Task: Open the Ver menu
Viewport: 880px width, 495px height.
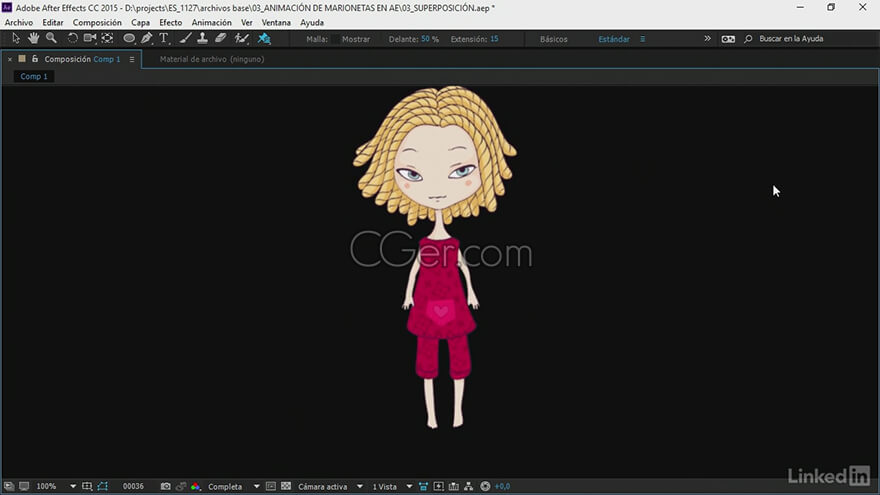Action: click(247, 22)
